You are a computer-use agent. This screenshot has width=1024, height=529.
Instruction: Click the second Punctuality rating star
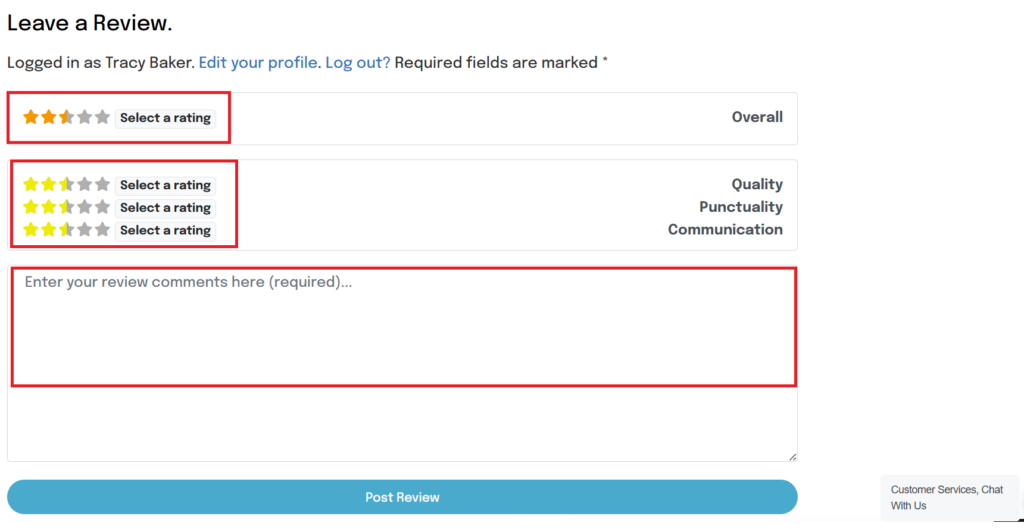point(48,207)
